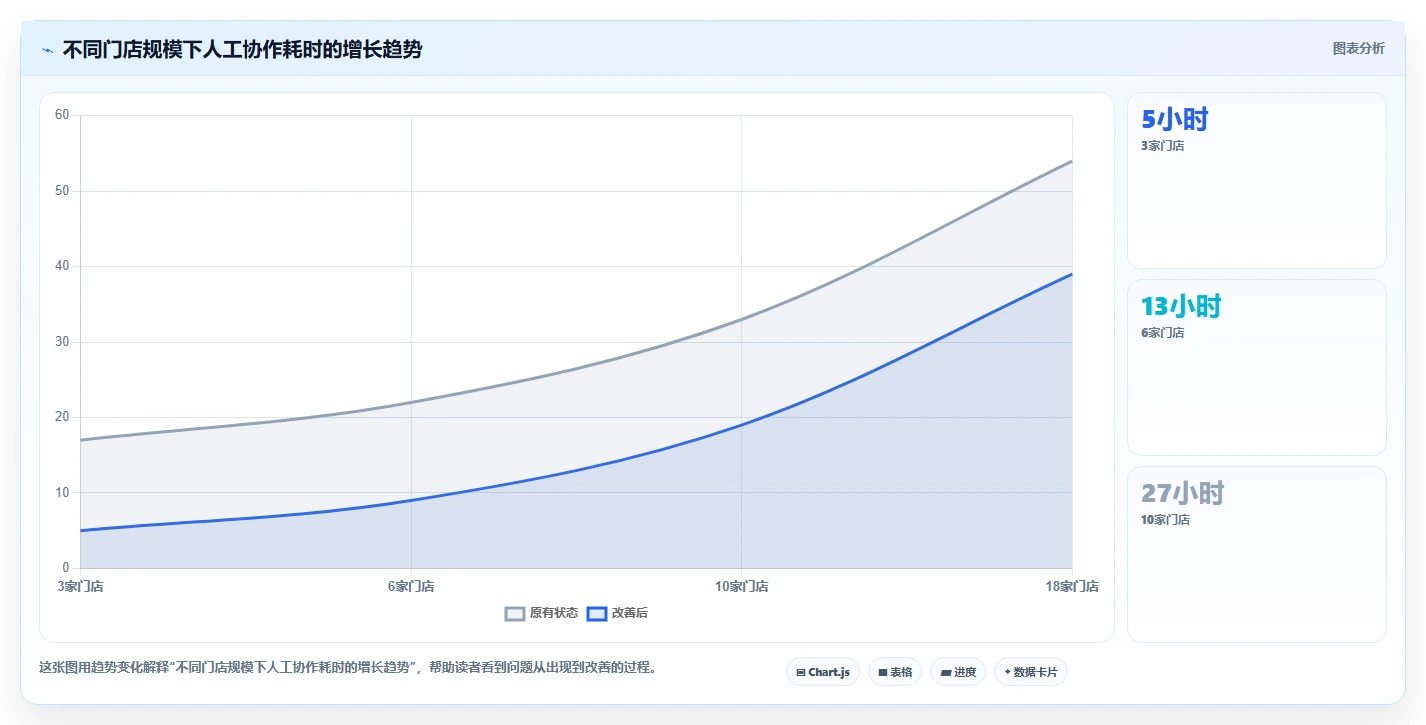Open the 27小时 stat card

(1257, 554)
